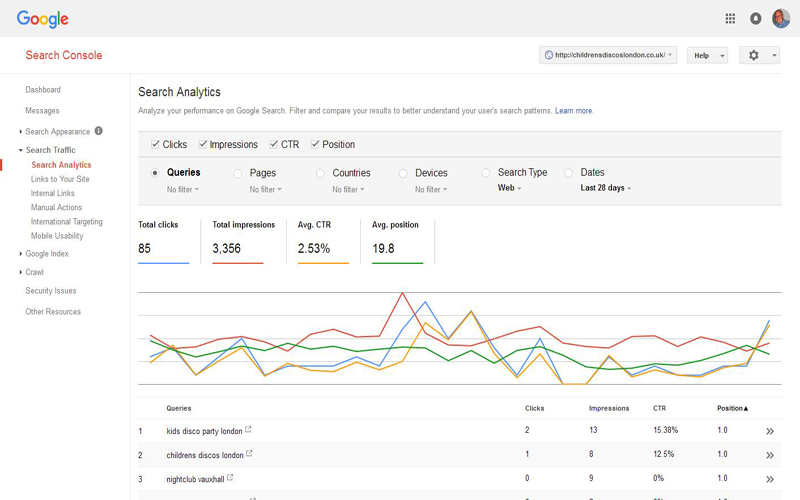This screenshot has width=800, height=500.
Task: Click Total impressions card with red line
Action: click(x=243, y=242)
